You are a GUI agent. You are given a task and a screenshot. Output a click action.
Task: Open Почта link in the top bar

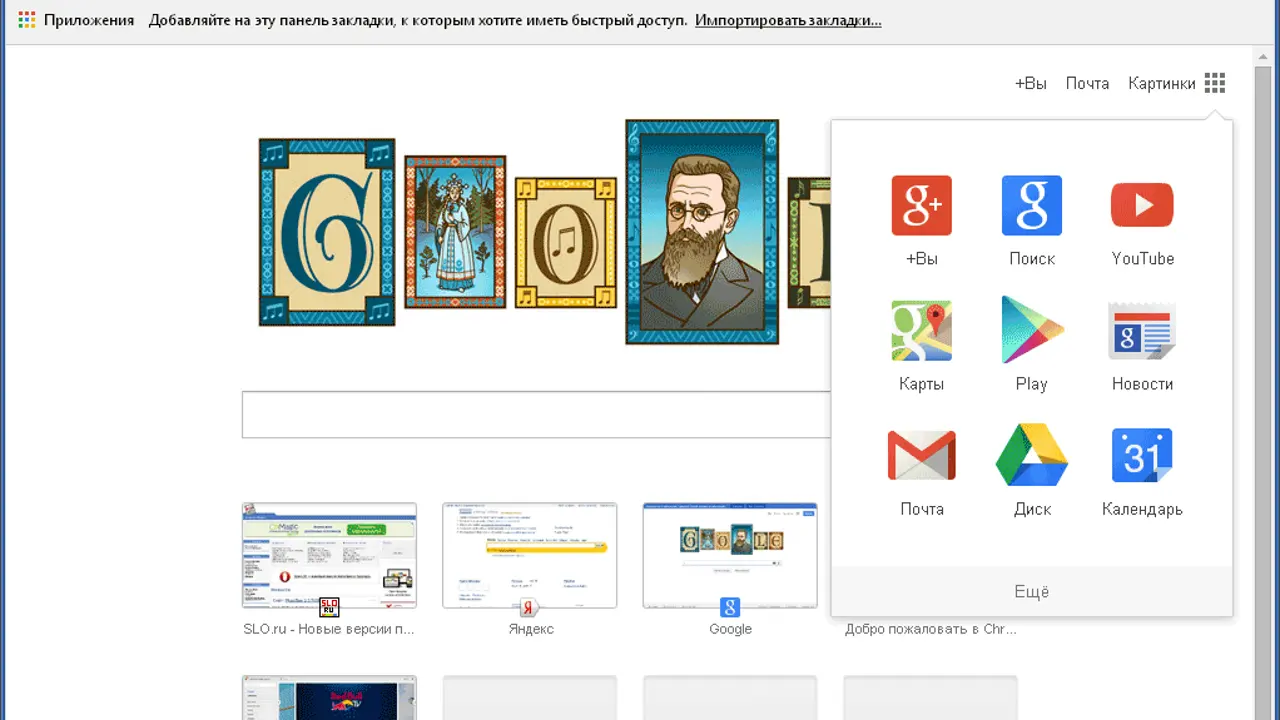1087,84
